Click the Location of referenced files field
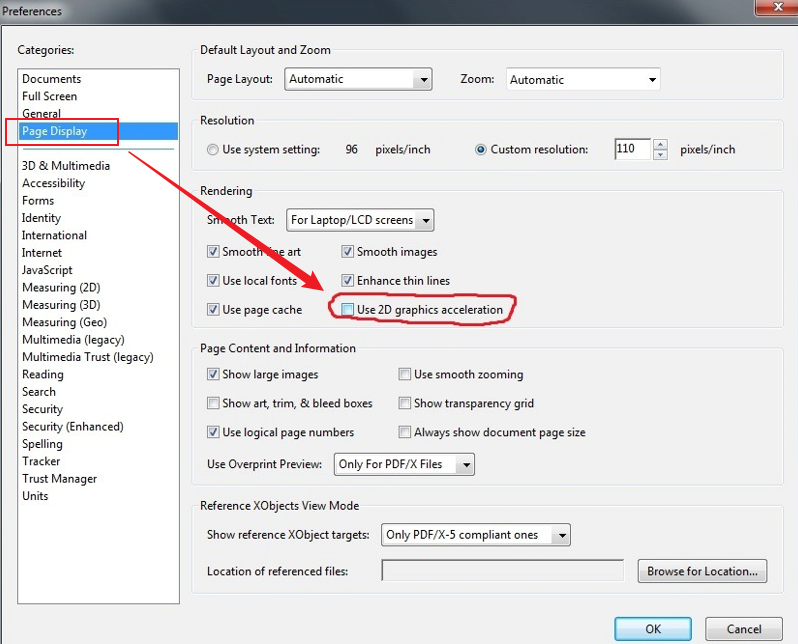 [x=505, y=571]
